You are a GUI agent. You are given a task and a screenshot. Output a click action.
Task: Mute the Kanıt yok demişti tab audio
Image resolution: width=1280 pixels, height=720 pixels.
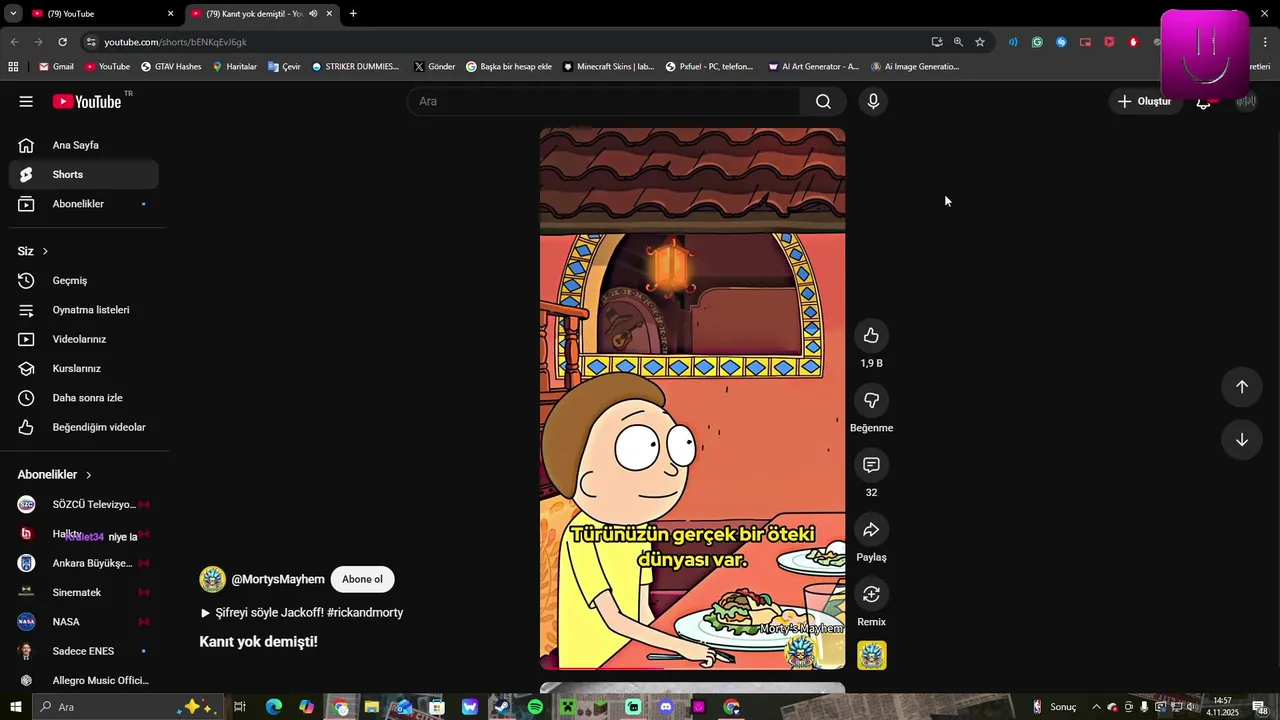[313, 14]
